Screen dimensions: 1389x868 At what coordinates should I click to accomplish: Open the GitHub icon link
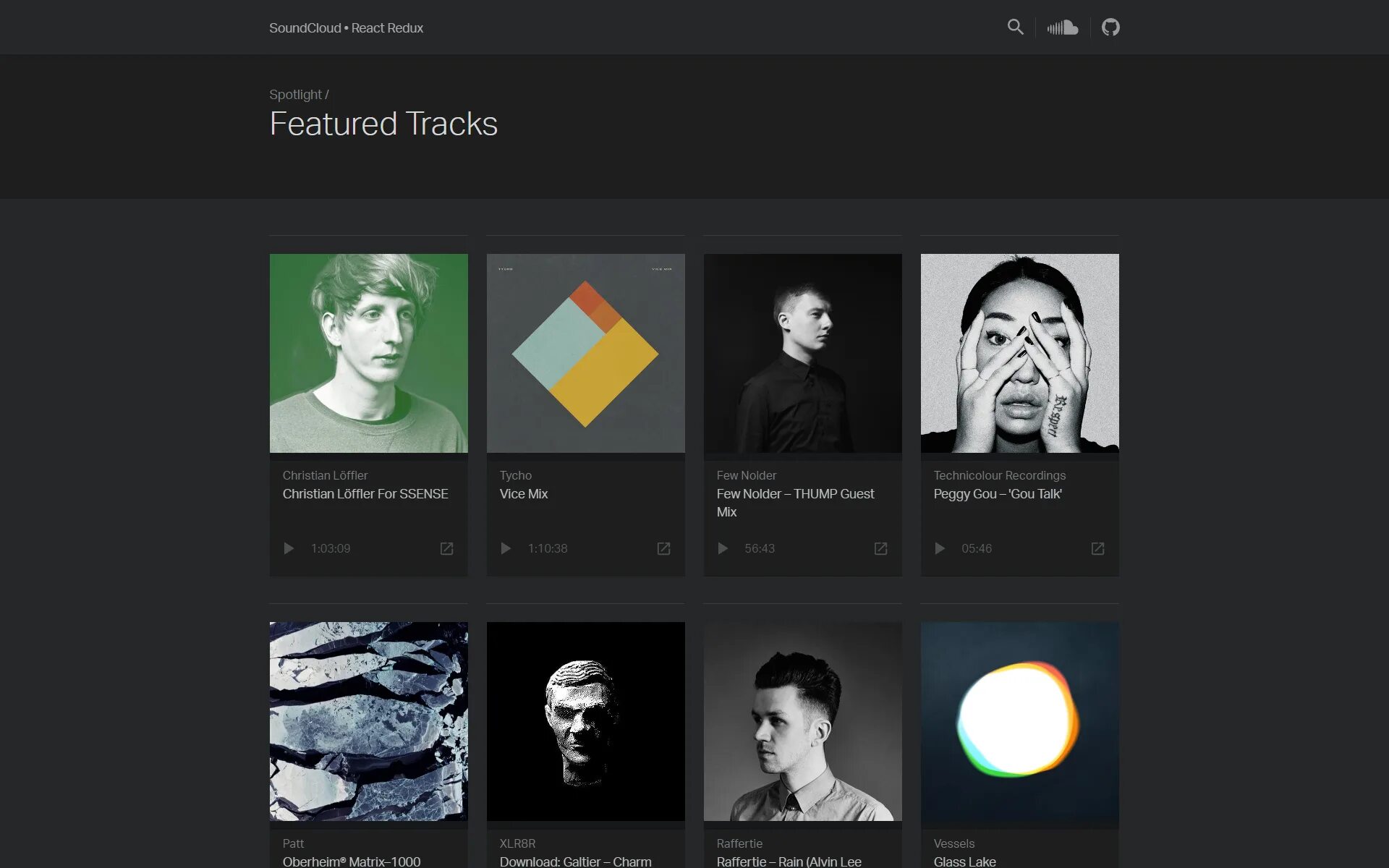tap(1110, 27)
